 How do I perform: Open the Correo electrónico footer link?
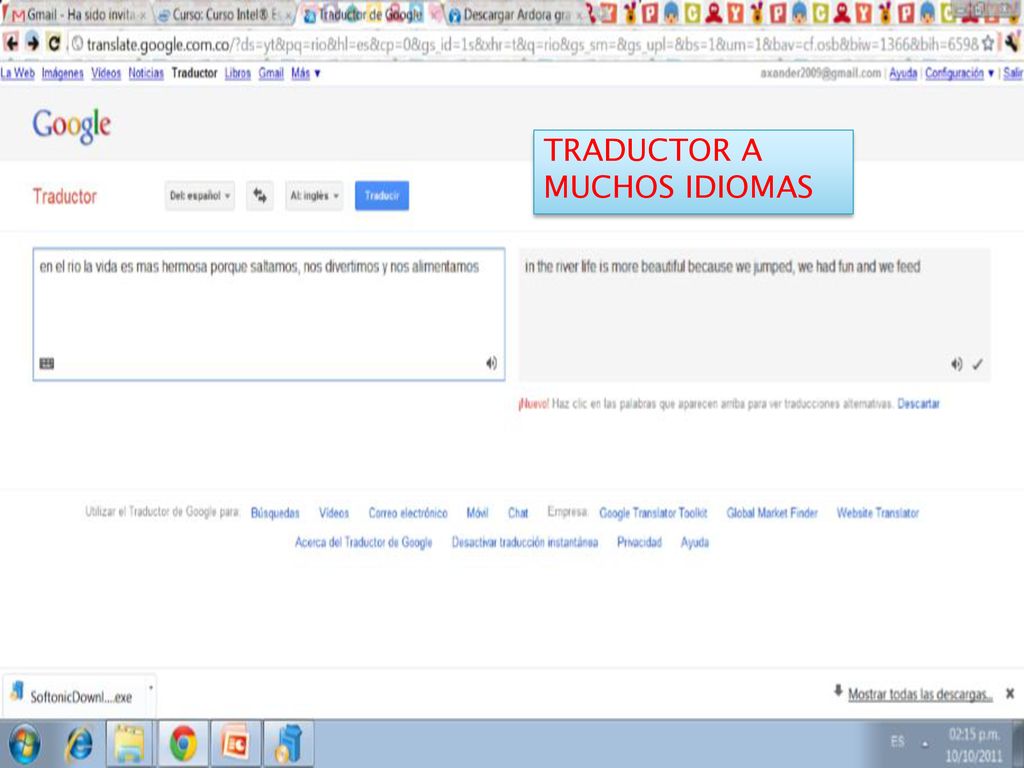[408, 513]
